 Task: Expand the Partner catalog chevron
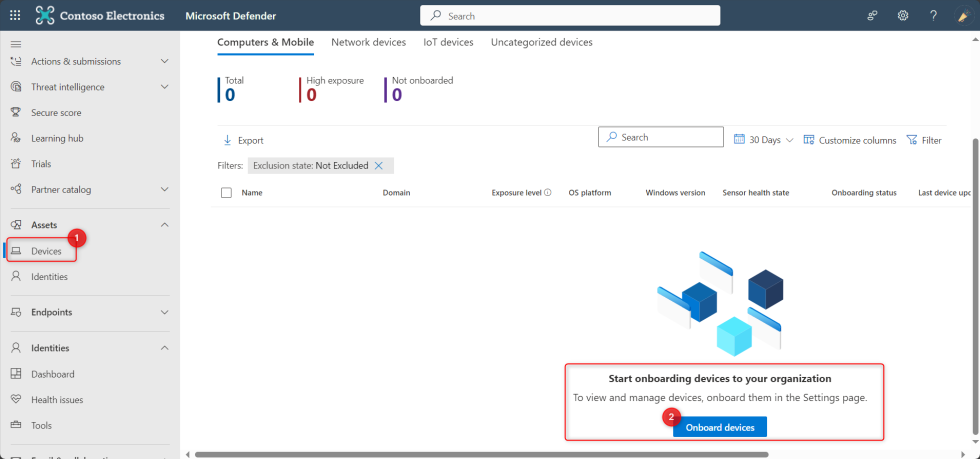tap(164, 189)
